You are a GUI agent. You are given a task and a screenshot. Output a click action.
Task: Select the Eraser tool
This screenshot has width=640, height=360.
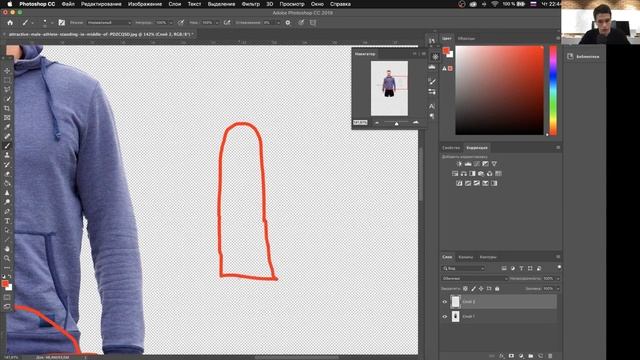[7, 174]
